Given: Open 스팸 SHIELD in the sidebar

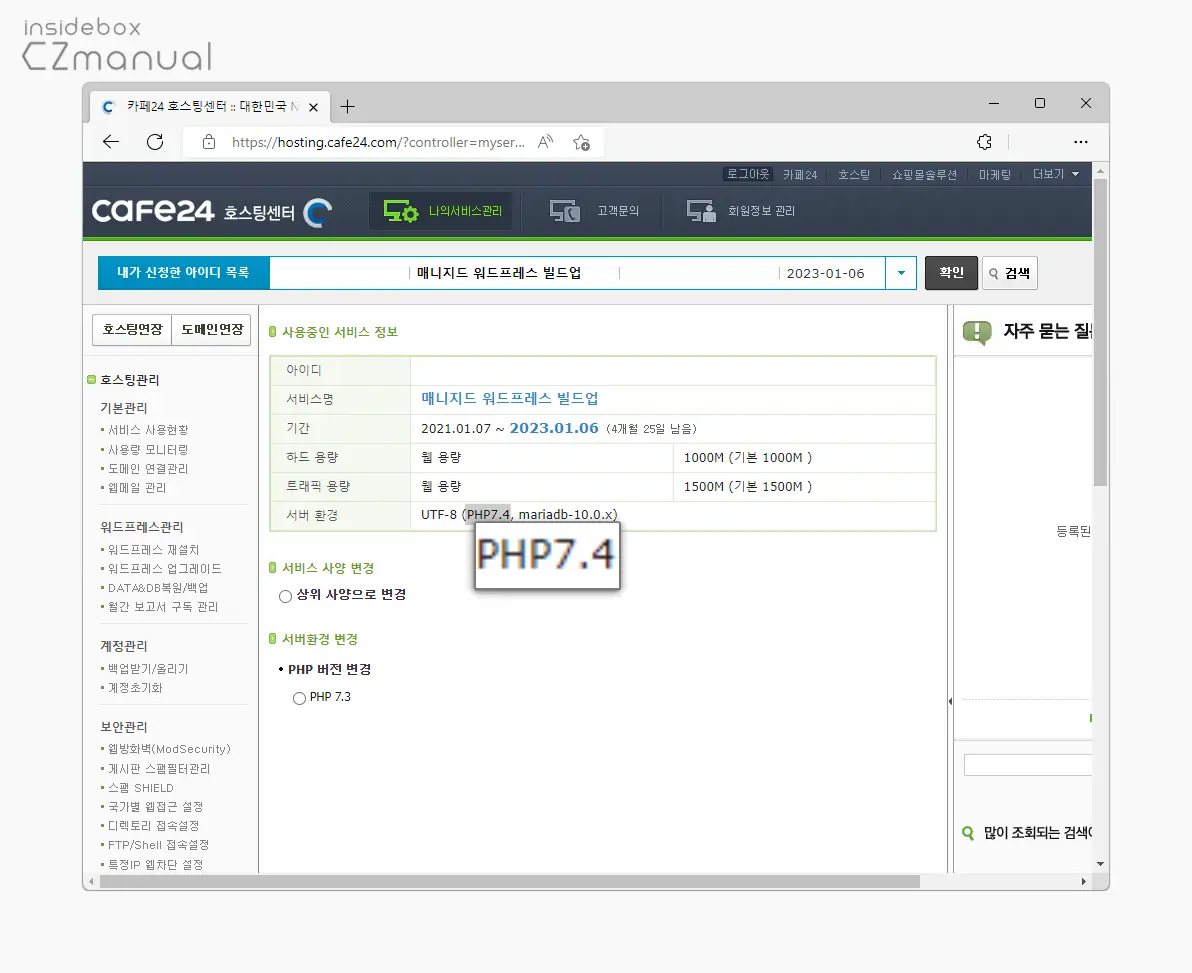Looking at the screenshot, I should pos(141,788).
